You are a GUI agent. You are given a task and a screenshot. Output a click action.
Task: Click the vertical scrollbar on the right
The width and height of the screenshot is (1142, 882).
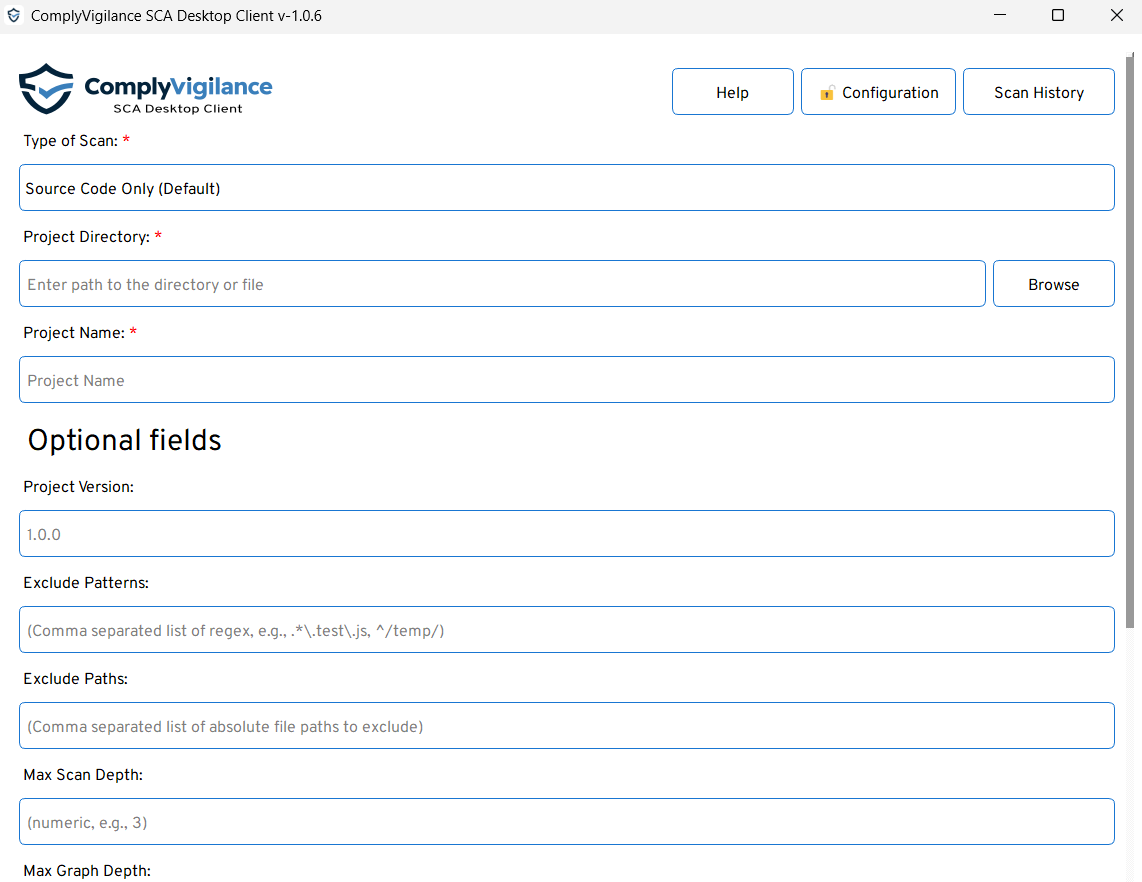pyautogui.click(x=1130, y=350)
